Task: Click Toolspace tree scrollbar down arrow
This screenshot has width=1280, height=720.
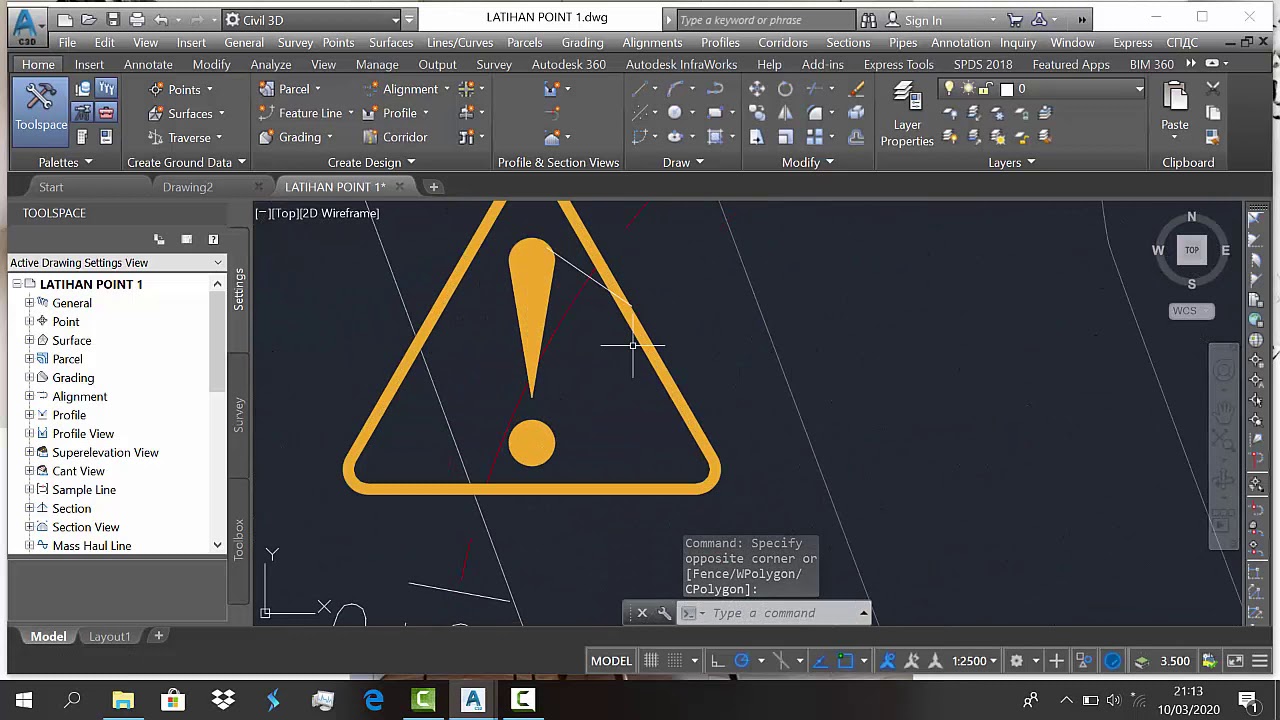Action: [217, 546]
